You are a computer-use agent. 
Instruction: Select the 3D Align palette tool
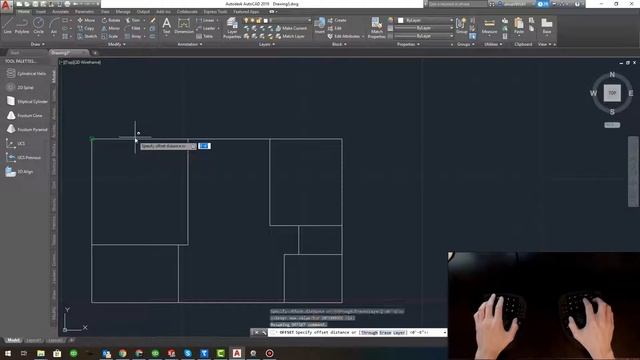(20, 172)
